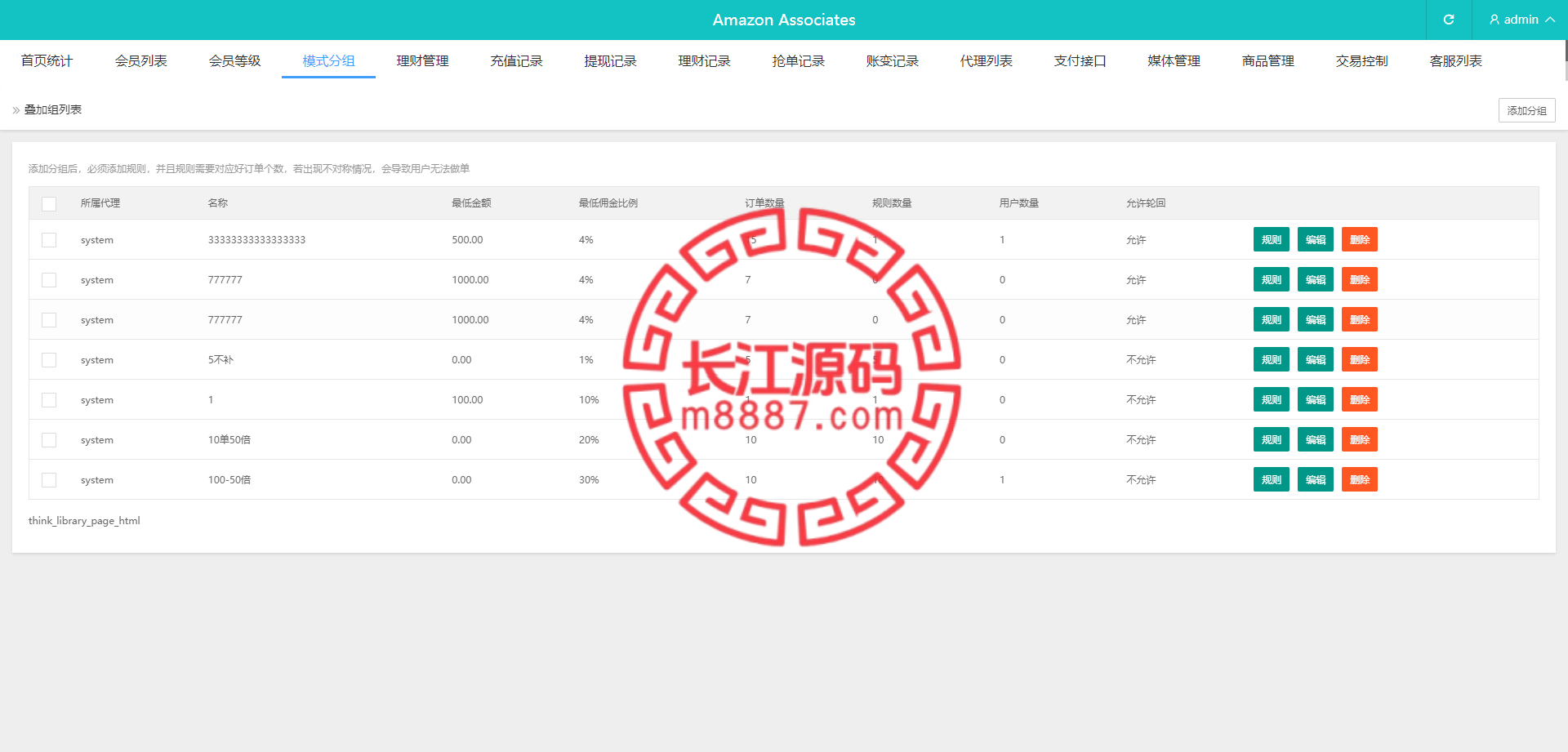Open the admin user dropdown

1521,20
